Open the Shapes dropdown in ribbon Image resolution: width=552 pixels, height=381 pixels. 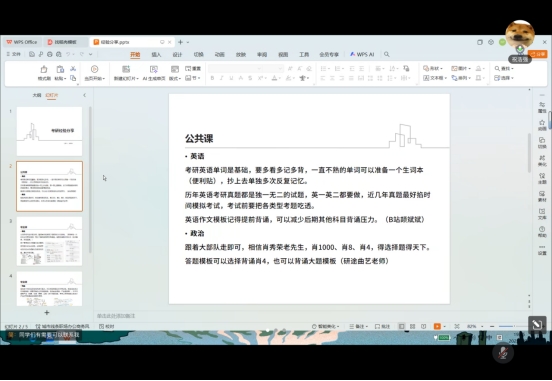pos(433,68)
